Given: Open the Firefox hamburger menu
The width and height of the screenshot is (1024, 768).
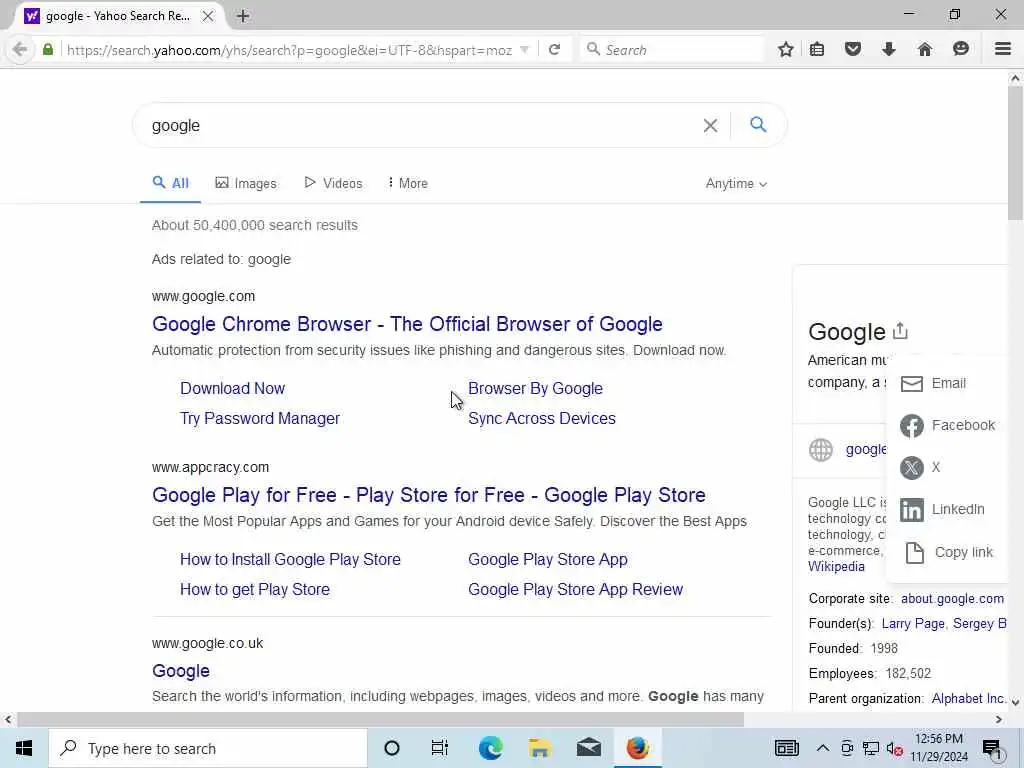Looking at the screenshot, I should [x=1003, y=49].
